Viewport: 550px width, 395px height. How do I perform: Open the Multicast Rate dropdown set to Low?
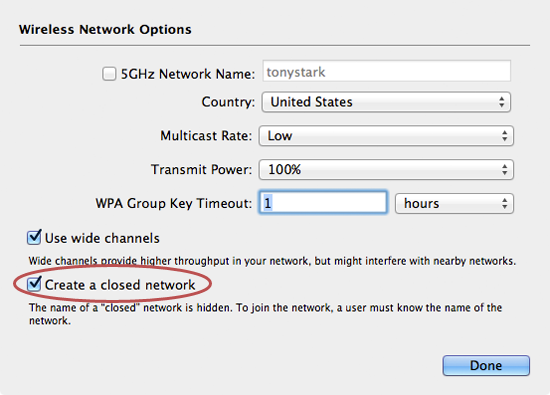[386, 136]
